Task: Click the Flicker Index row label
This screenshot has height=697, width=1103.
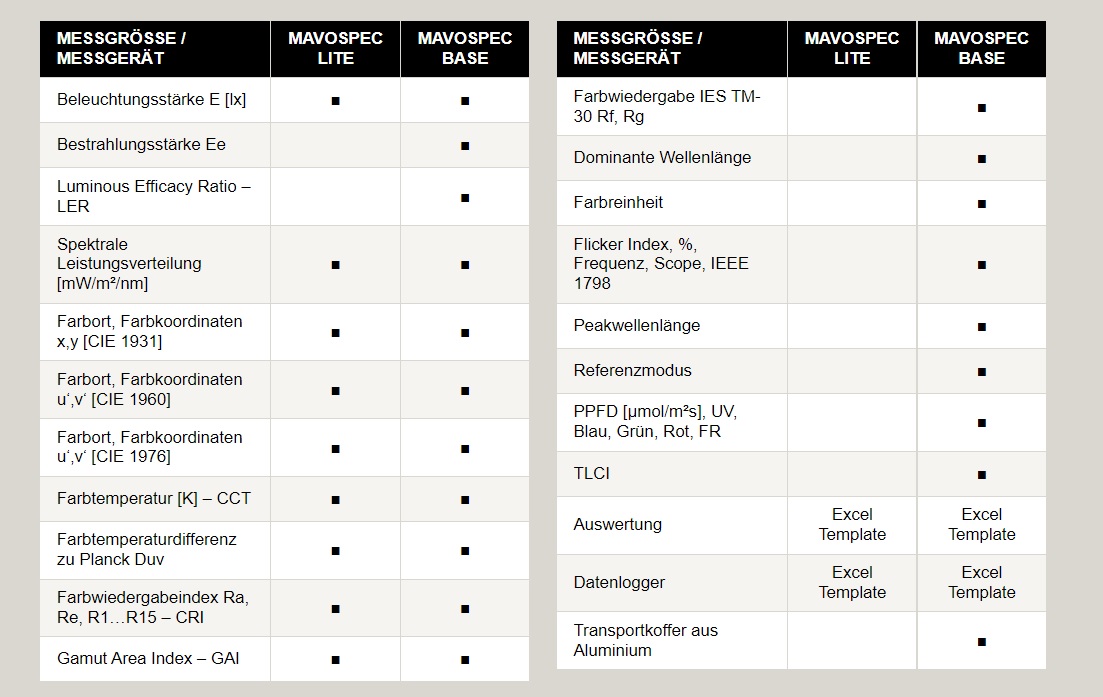Action: tap(661, 264)
